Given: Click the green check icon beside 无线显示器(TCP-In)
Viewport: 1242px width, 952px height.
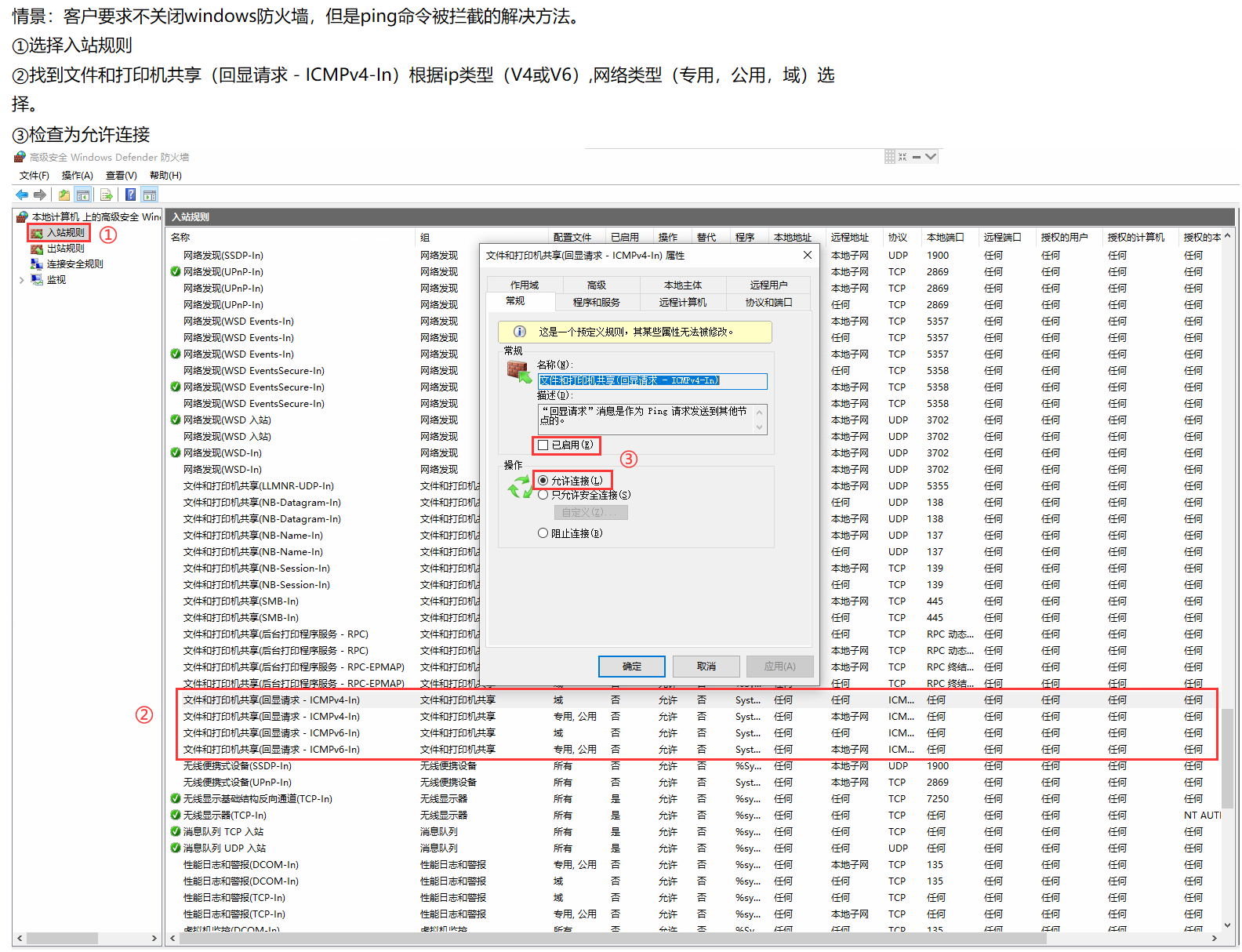Looking at the screenshot, I should click(x=176, y=816).
